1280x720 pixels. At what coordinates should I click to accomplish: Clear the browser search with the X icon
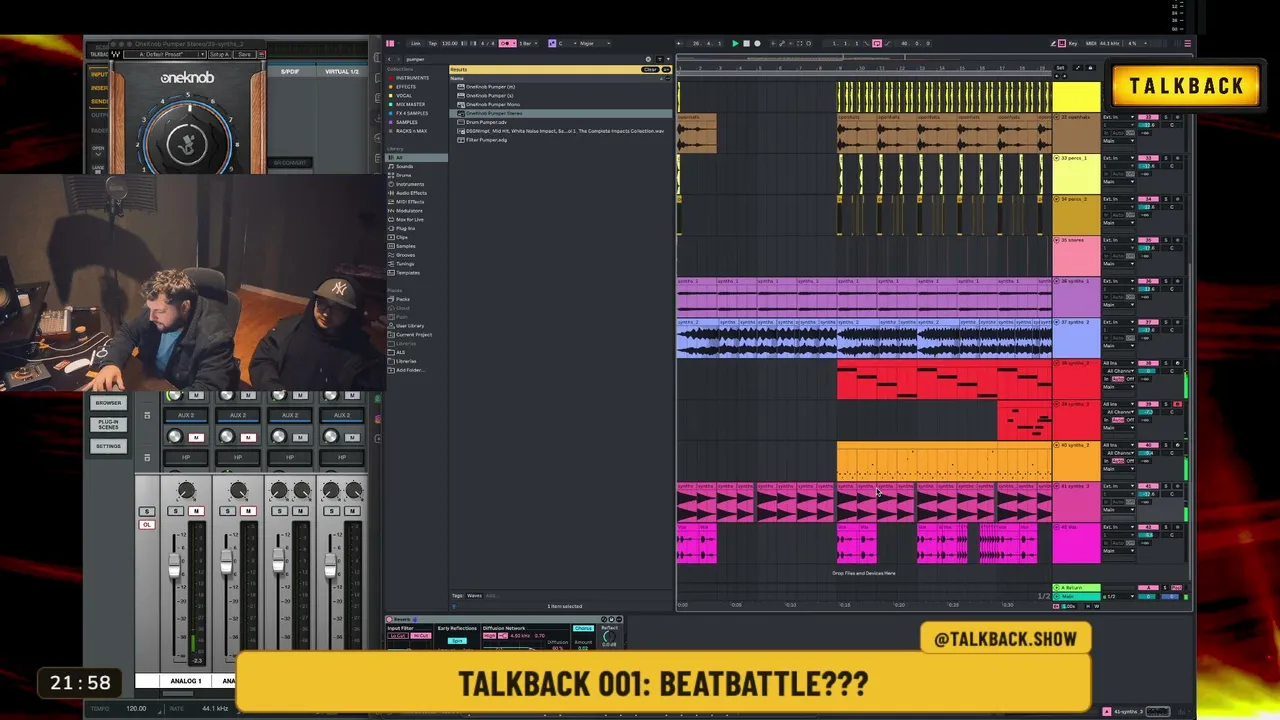pyautogui.click(x=648, y=59)
